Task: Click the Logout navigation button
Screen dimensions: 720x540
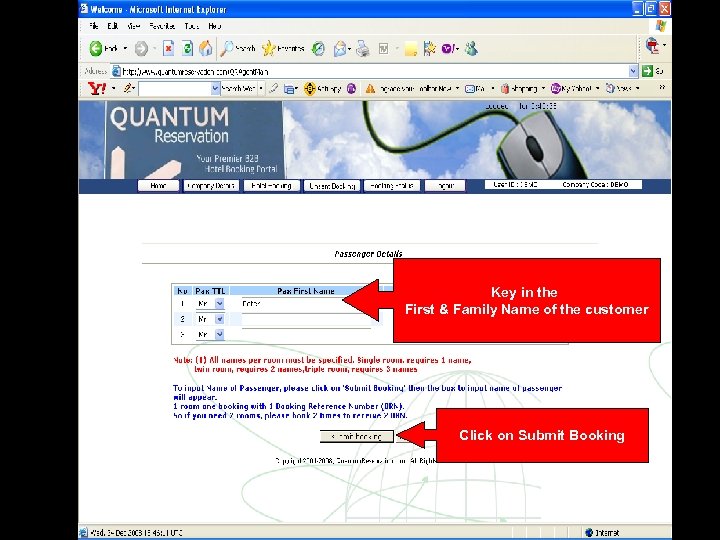Action: [444, 186]
